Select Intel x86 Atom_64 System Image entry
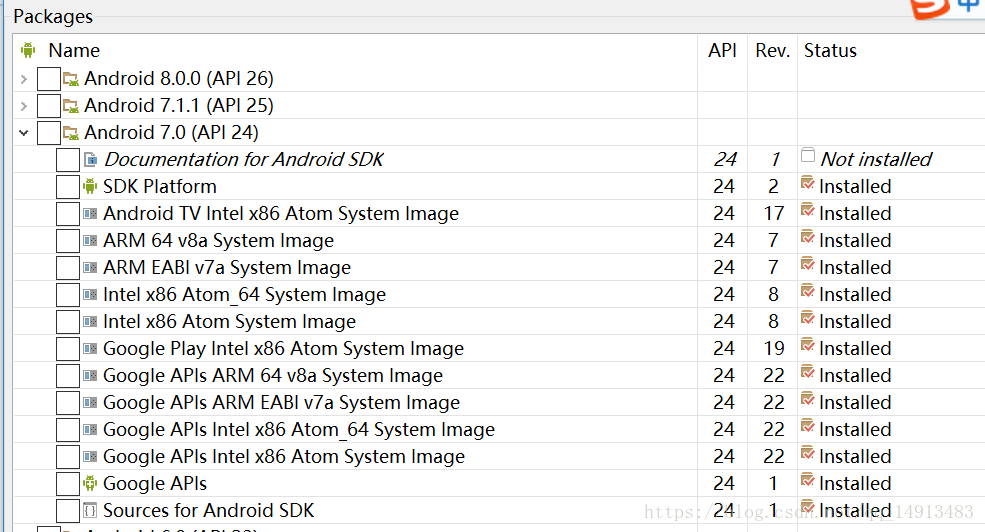Image resolution: width=985 pixels, height=532 pixels. coord(244,295)
